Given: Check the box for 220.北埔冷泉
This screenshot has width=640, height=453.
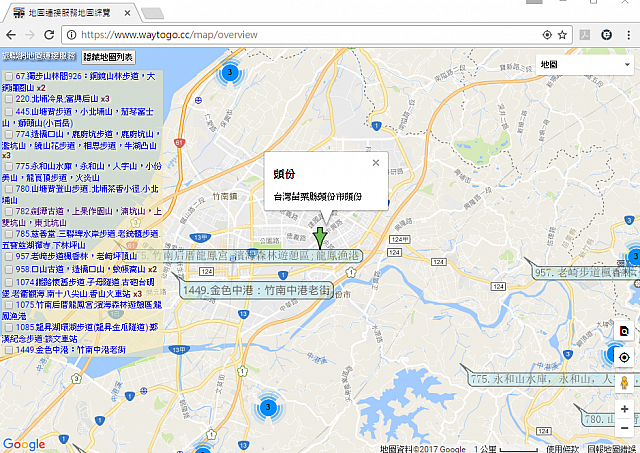Looking at the screenshot, I should 9,99.
